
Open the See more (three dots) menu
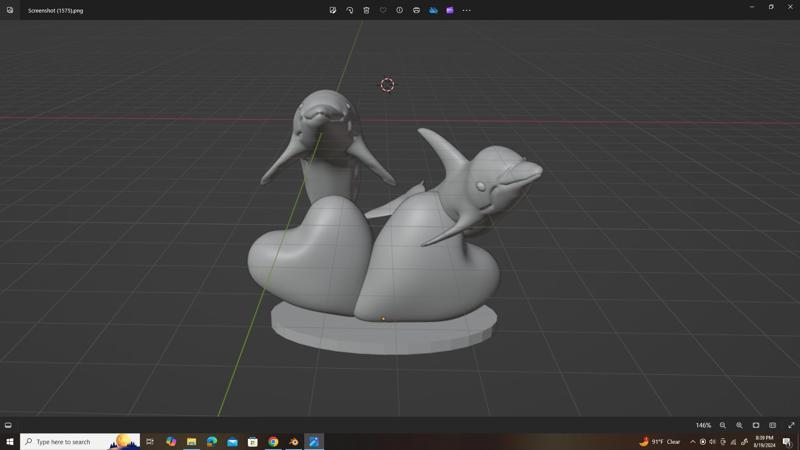[466, 10]
